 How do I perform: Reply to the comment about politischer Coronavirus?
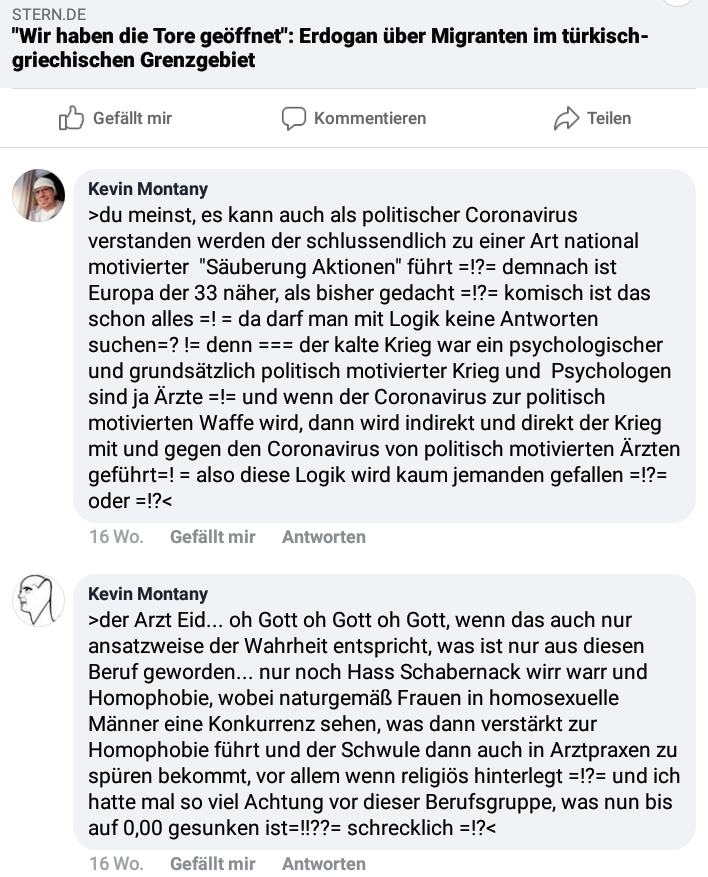324,537
